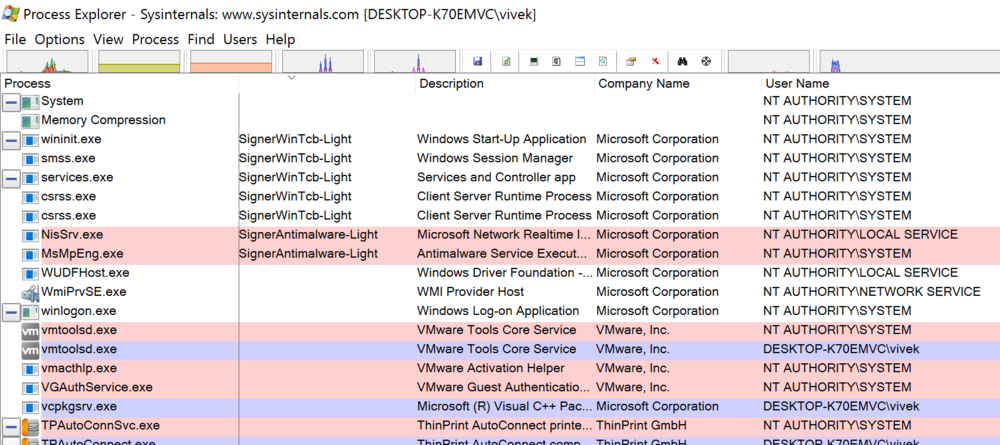Click the Show Process Tree toolbar icon
The width and height of the screenshot is (1000, 445).
coord(556,61)
